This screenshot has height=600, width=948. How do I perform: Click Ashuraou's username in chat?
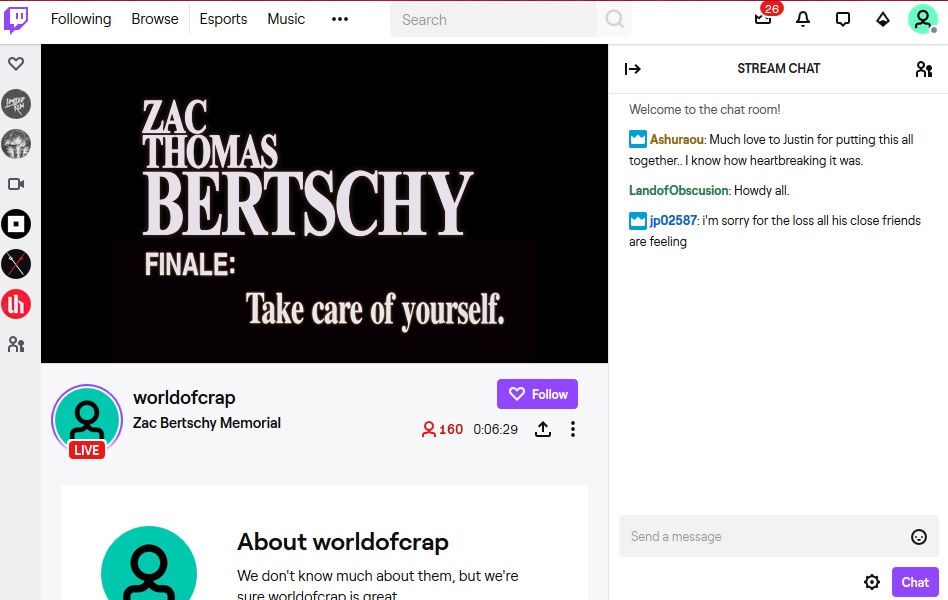tap(677, 140)
